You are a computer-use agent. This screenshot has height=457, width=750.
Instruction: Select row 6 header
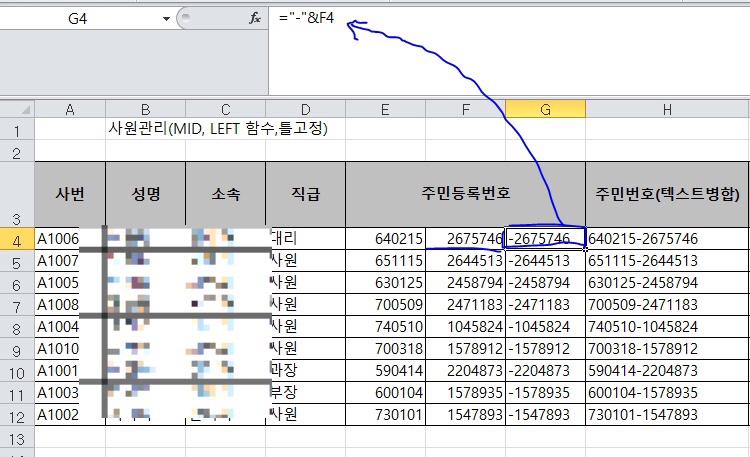(17, 283)
